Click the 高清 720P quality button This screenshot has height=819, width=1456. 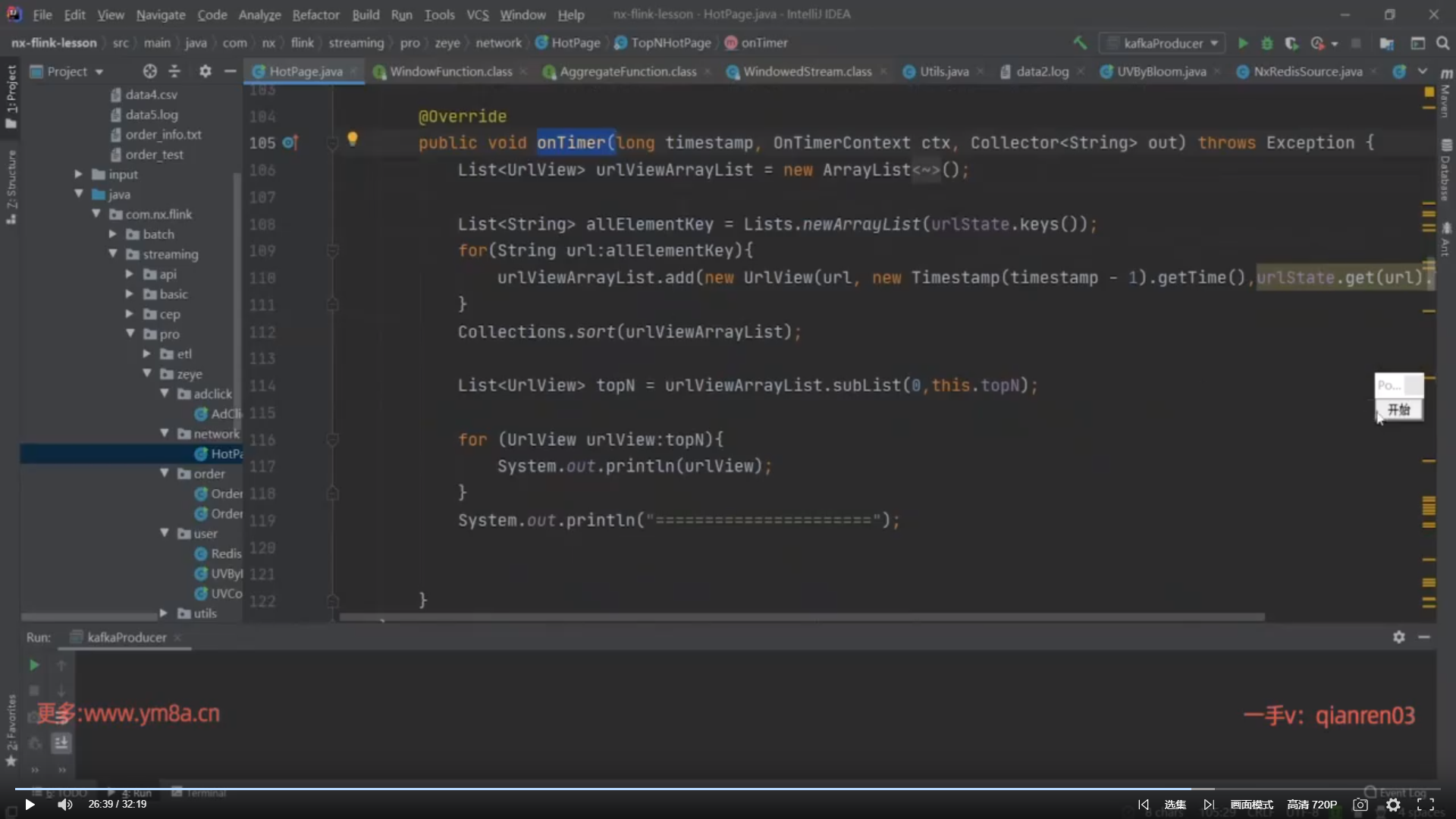click(x=1312, y=805)
